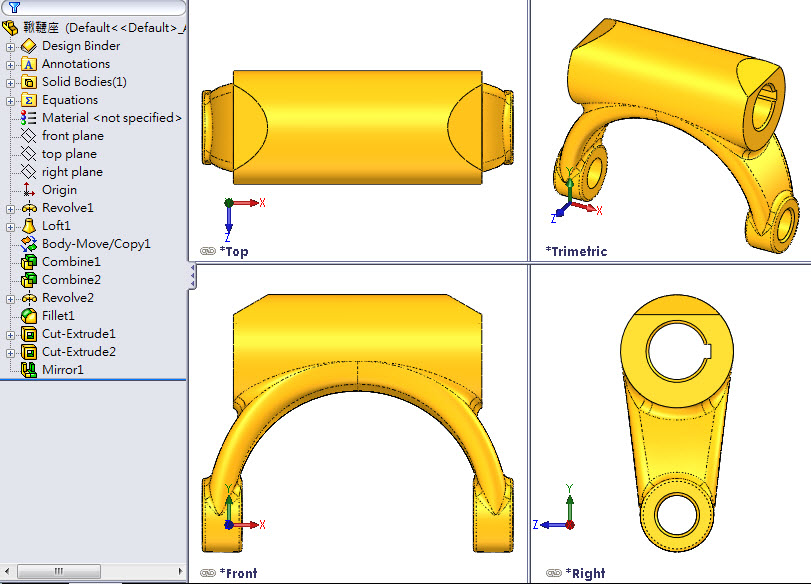Select the 'Origin' label
Image resolution: width=811 pixels, height=584 pixels.
(x=59, y=190)
